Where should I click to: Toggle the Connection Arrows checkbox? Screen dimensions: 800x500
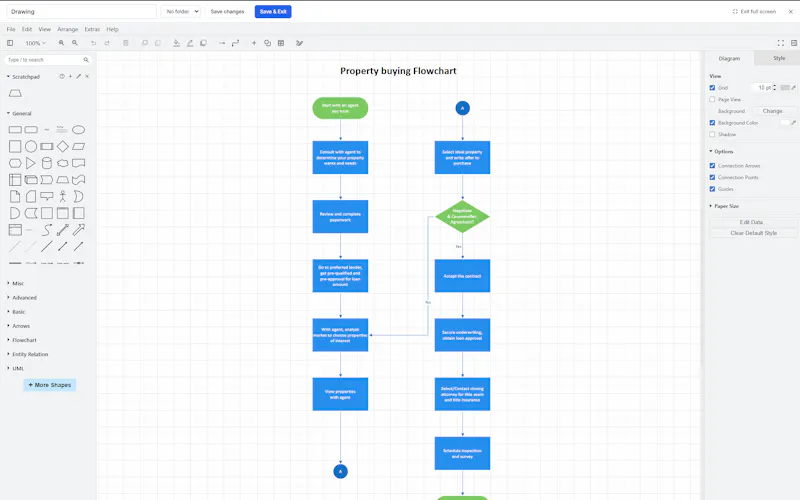coord(712,166)
